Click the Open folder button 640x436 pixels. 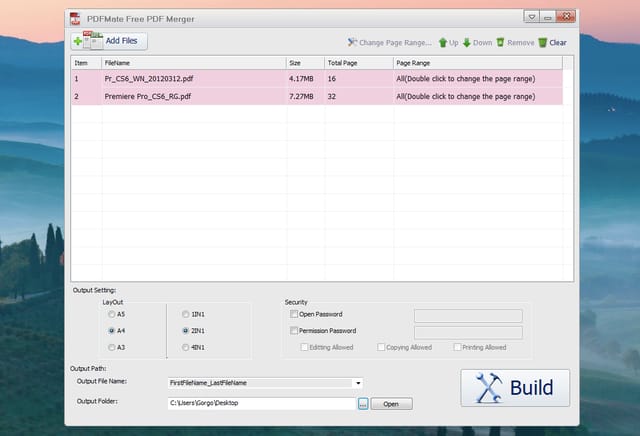pos(391,404)
